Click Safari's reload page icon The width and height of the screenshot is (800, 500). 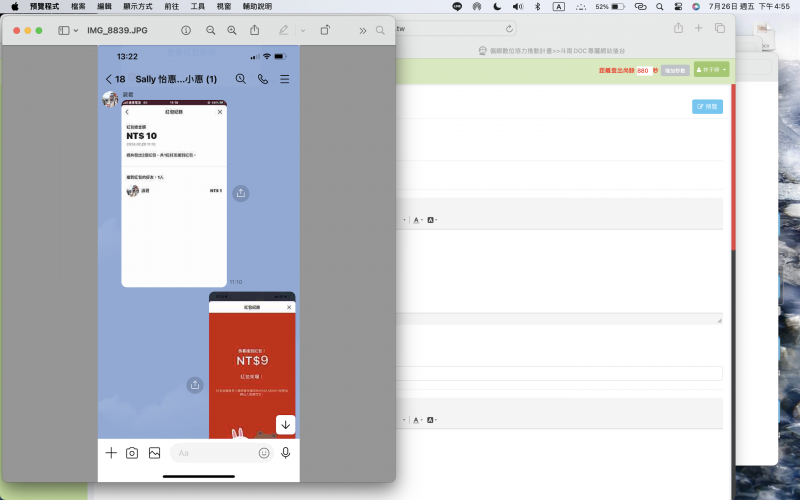click(510, 29)
